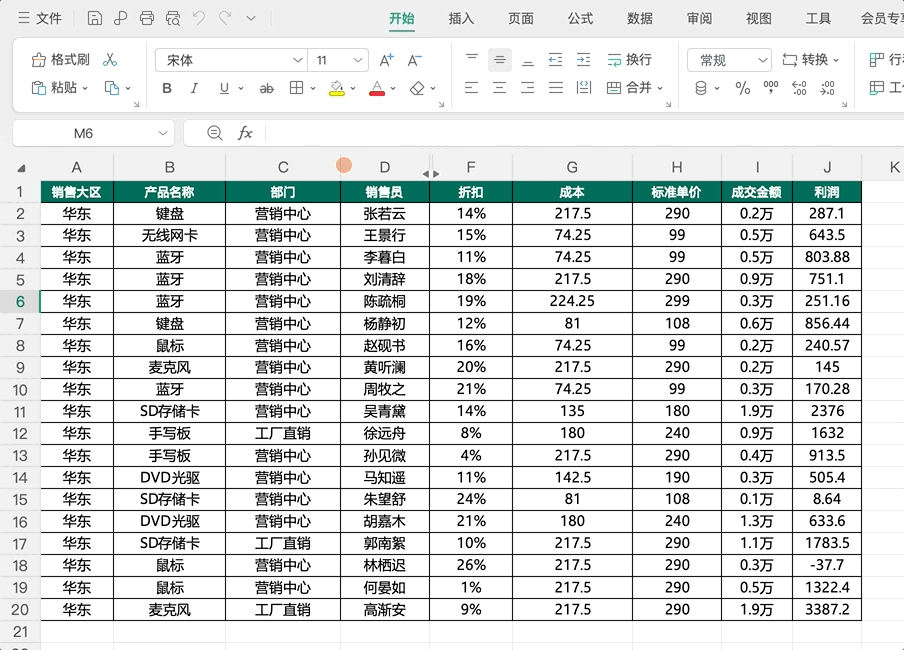
Task: Click the Align left icon
Action: (472, 88)
